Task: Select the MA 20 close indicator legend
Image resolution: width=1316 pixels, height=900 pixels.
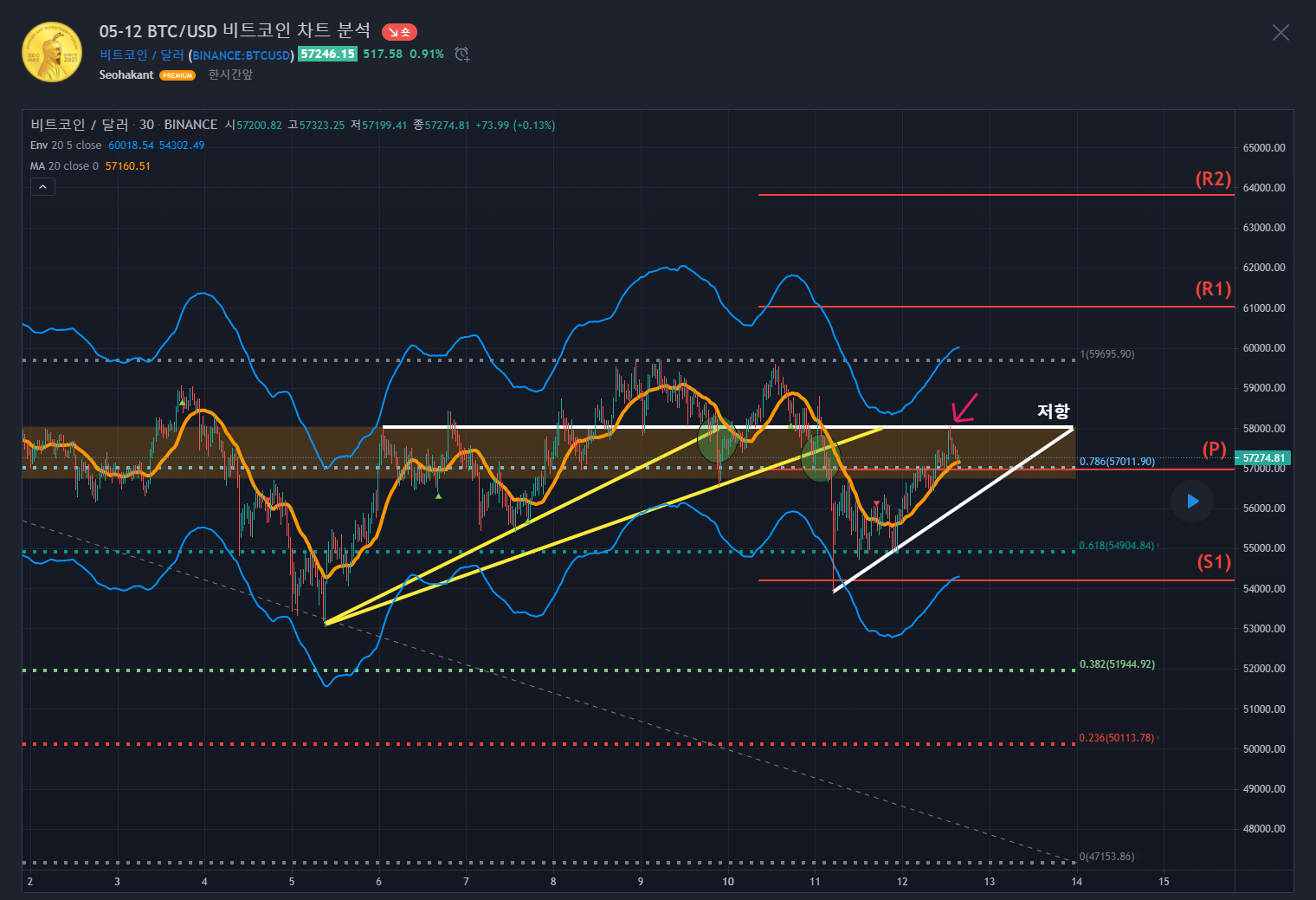Action: pyautogui.click(x=64, y=166)
